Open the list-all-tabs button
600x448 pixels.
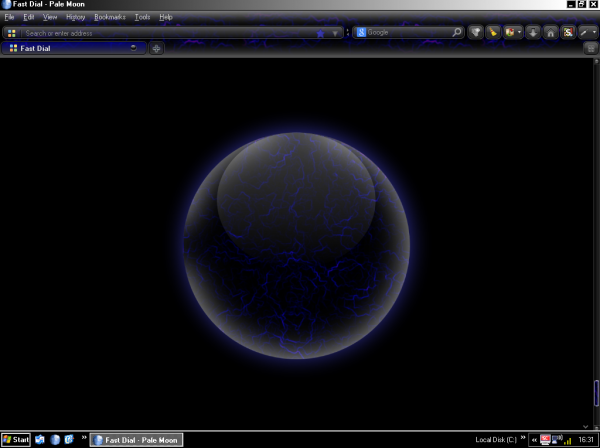click(591, 48)
